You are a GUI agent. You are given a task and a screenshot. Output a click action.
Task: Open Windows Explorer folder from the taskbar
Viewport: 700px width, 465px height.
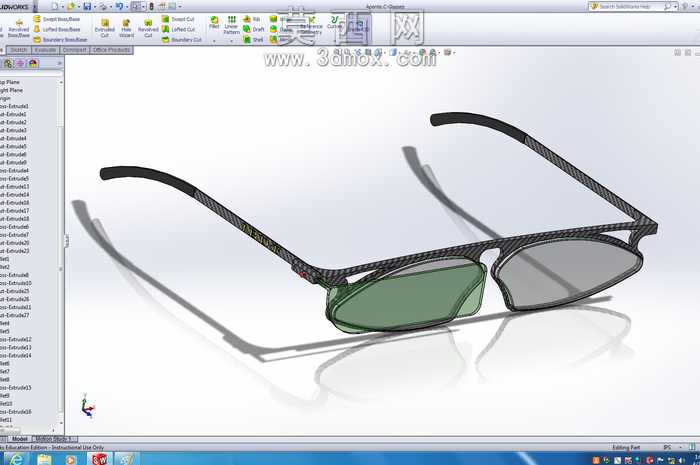tap(45, 459)
